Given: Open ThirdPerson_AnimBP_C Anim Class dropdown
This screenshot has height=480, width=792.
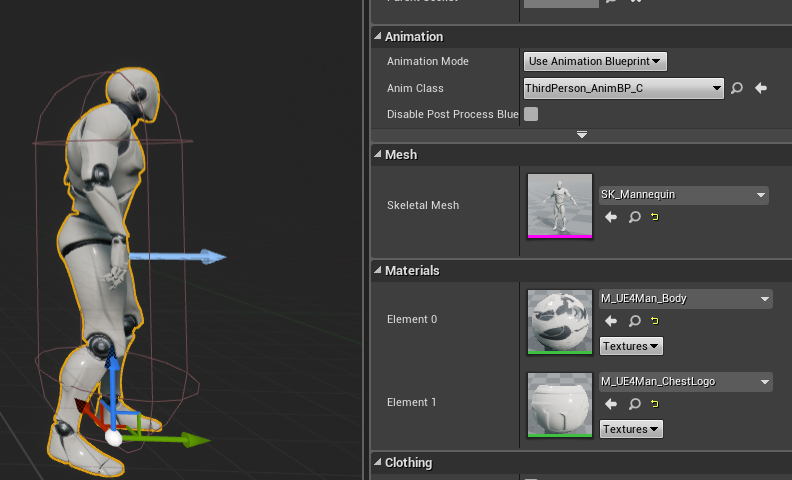Looking at the screenshot, I should (x=624, y=88).
